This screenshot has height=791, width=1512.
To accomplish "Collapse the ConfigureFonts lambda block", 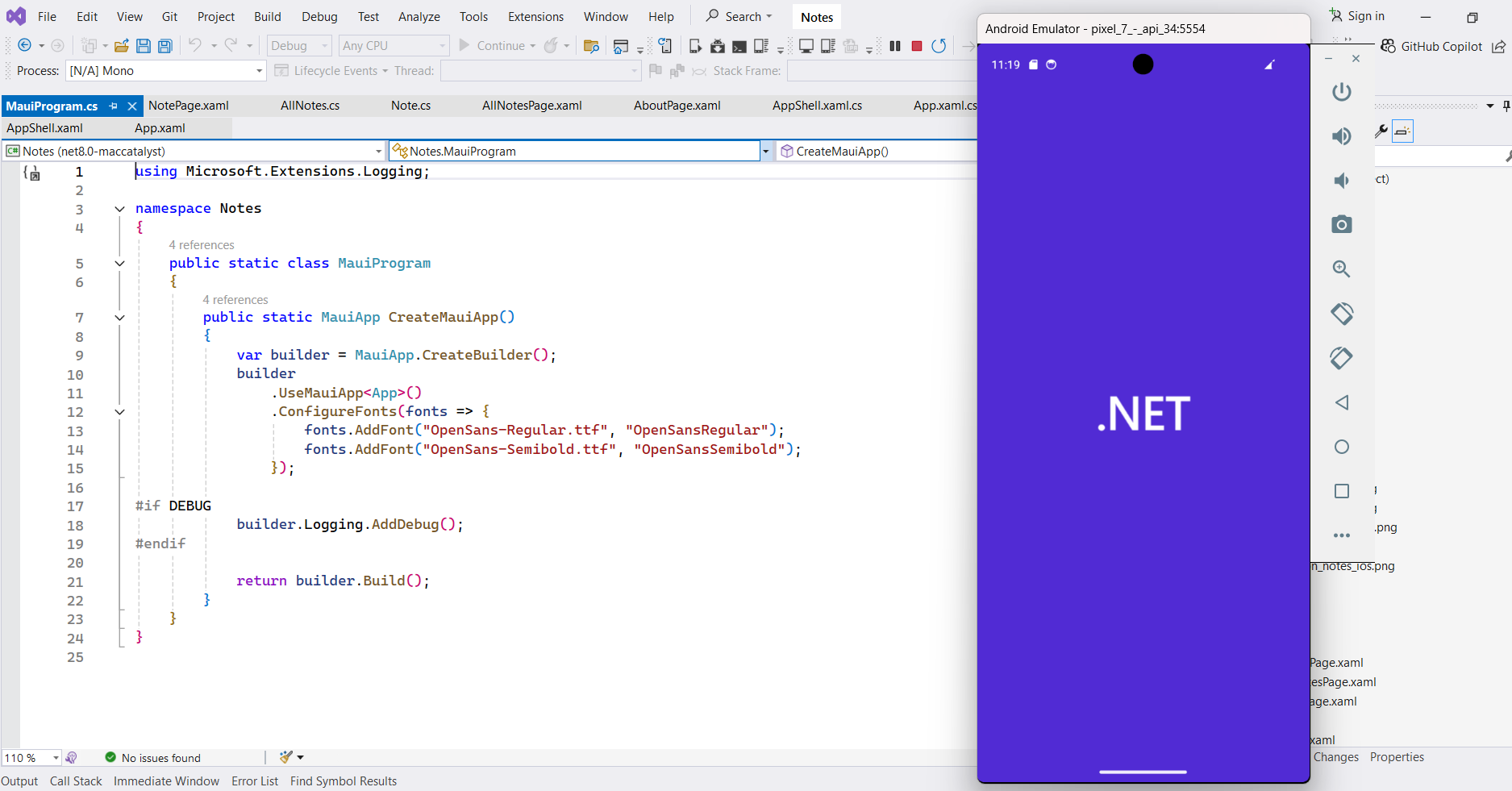I will pos(119,412).
